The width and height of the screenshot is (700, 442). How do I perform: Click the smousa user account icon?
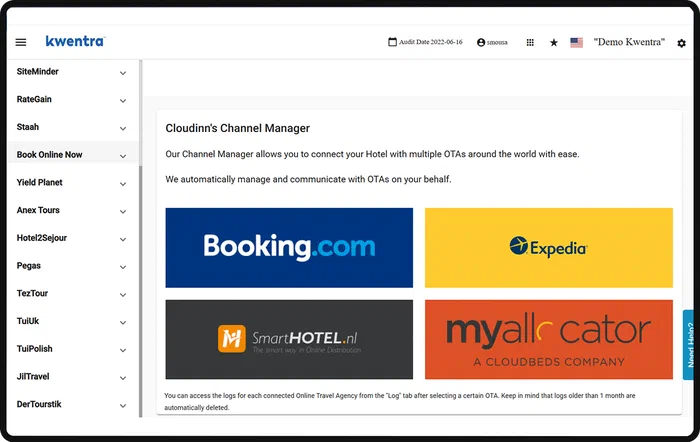pyautogui.click(x=481, y=42)
